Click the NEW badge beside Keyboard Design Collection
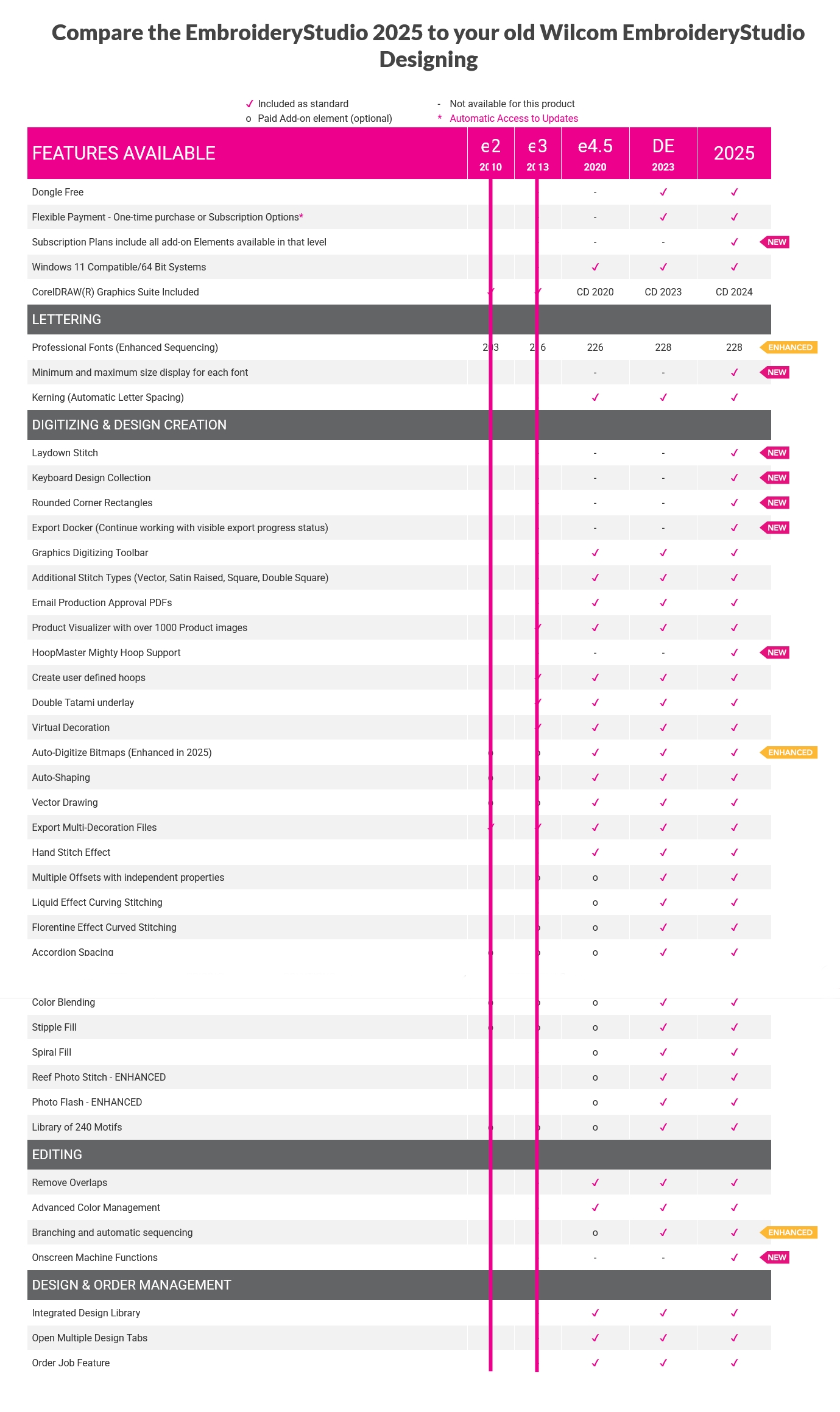840x1412 pixels. coord(775,478)
